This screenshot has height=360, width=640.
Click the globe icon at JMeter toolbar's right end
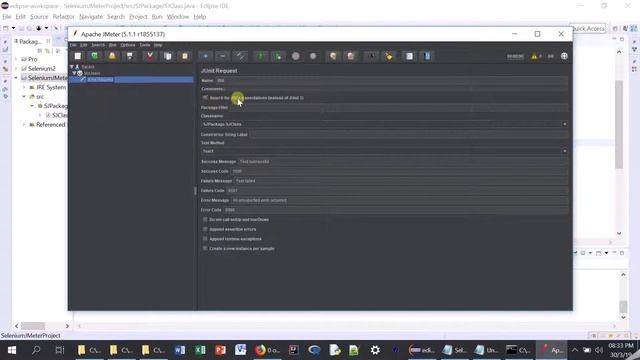point(564,56)
